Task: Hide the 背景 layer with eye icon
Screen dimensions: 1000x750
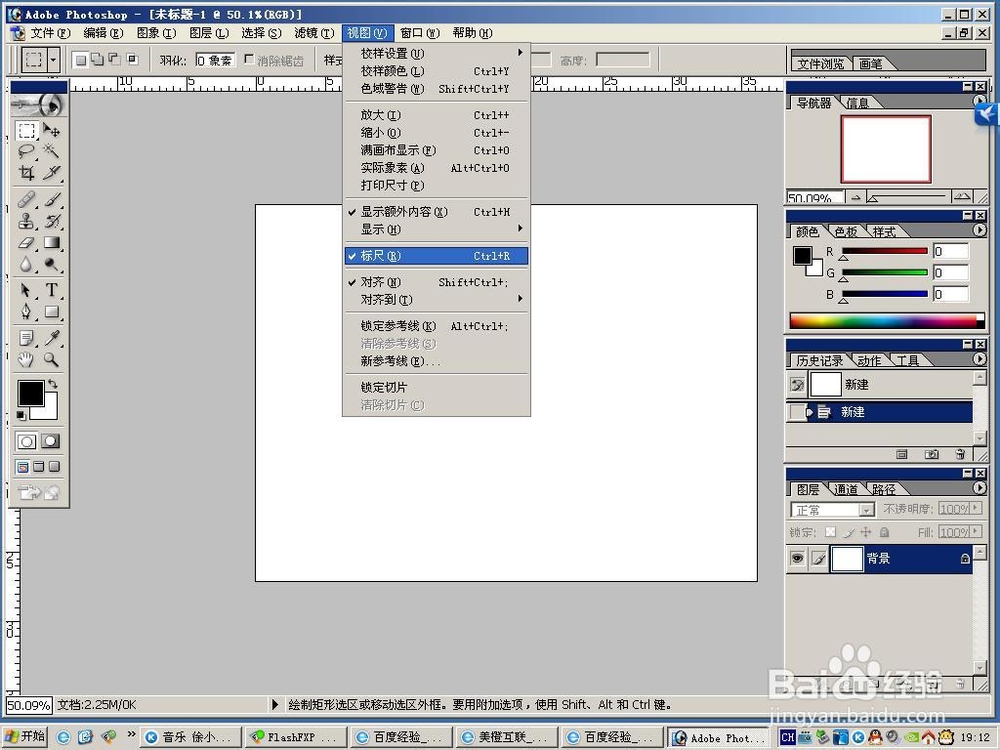Action: (x=797, y=559)
